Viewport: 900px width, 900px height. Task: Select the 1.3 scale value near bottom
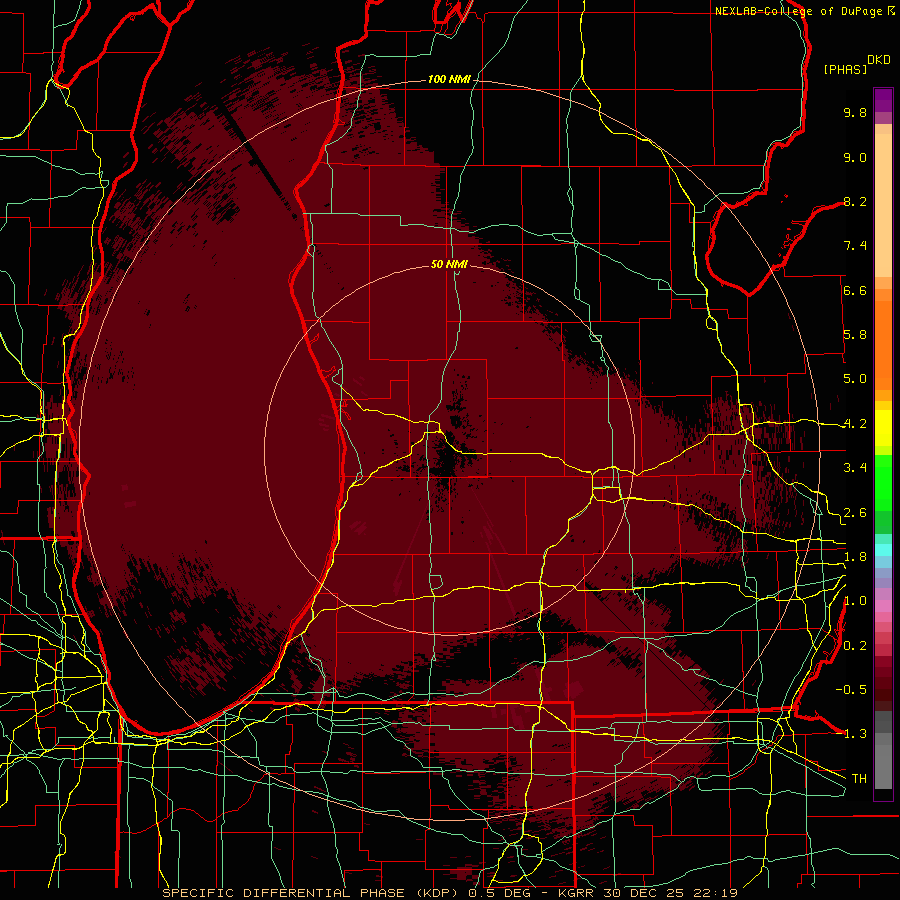[855, 734]
